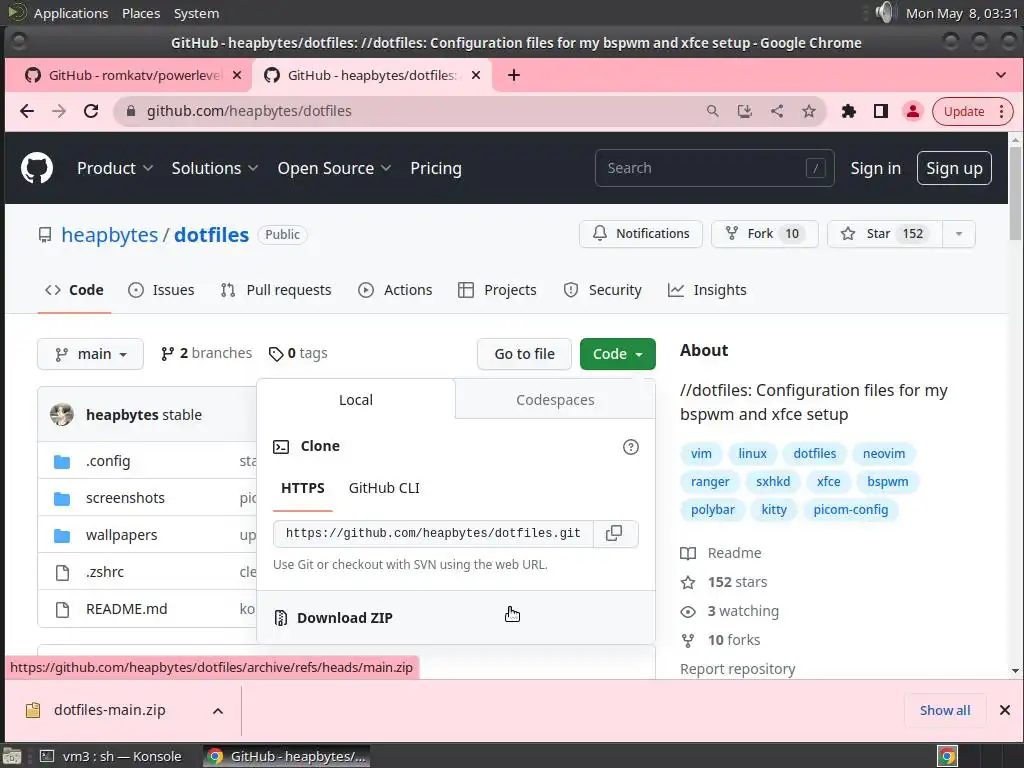Click Chrome tab search chevron
This screenshot has width=1024, height=768.
(1000, 75)
